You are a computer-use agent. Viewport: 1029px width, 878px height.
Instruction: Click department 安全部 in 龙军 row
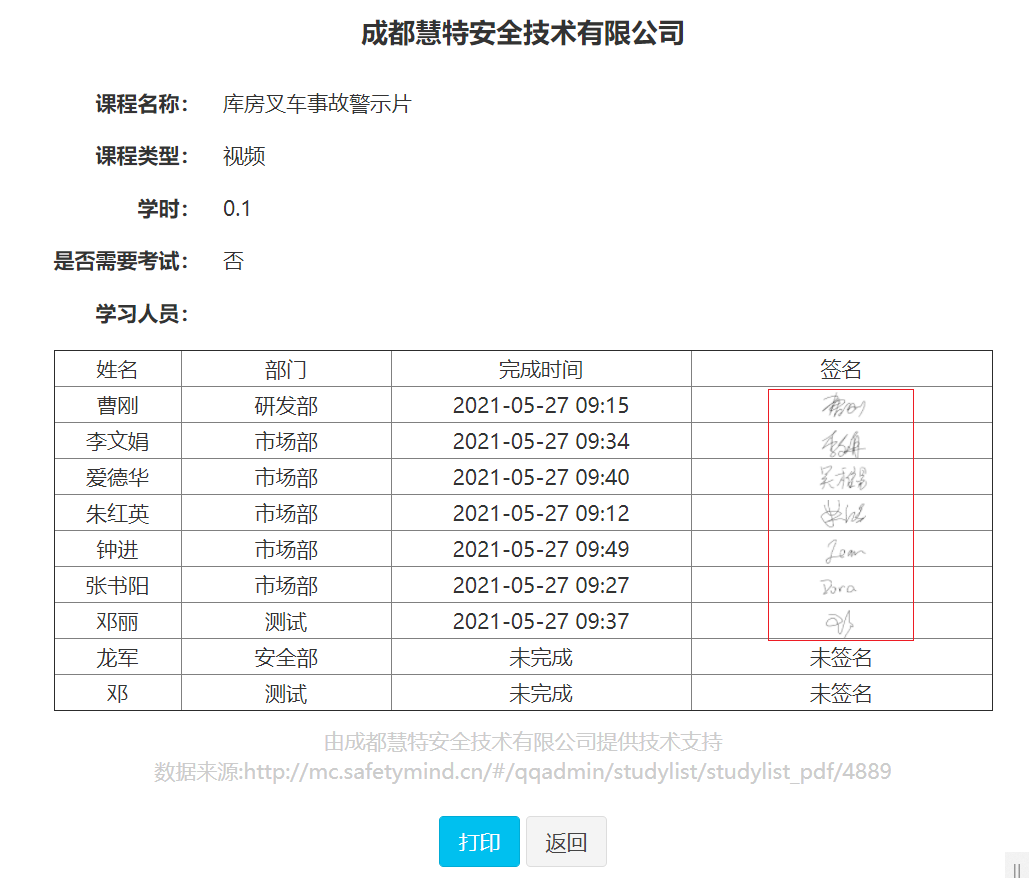coord(286,658)
